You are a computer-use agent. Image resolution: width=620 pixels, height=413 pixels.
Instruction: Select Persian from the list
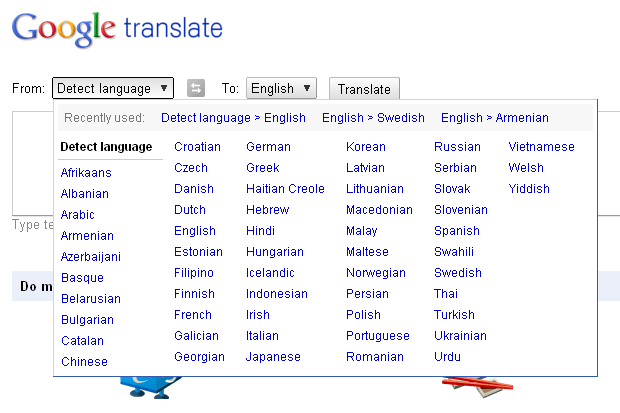coord(367,294)
